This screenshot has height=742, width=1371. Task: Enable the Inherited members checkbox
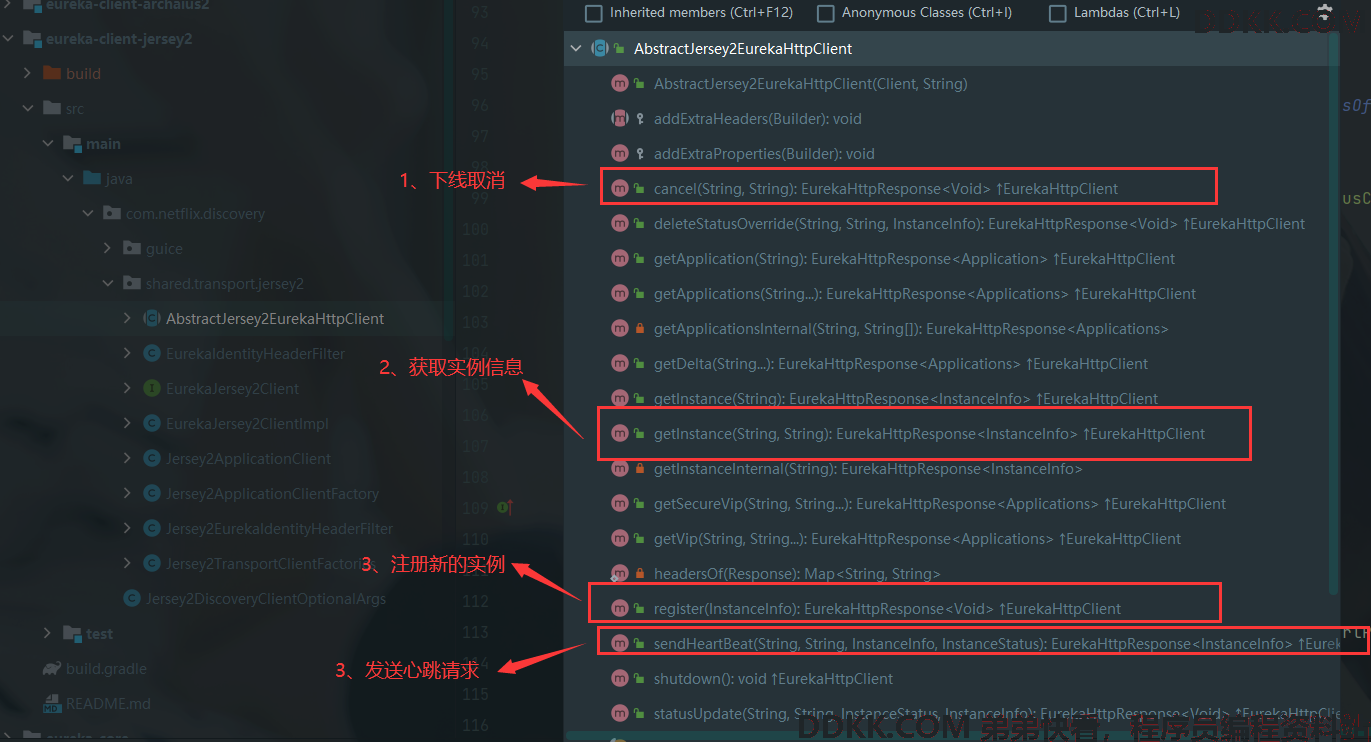(594, 13)
